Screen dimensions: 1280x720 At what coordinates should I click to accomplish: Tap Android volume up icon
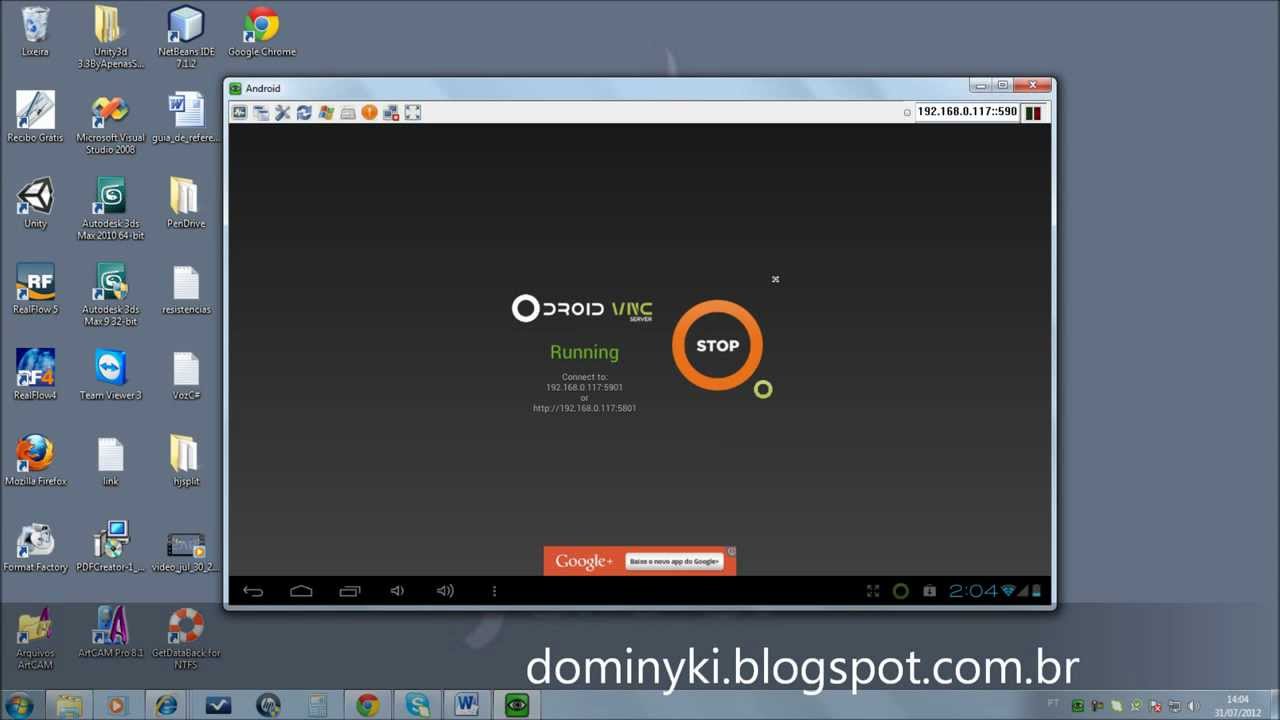coord(445,591)
